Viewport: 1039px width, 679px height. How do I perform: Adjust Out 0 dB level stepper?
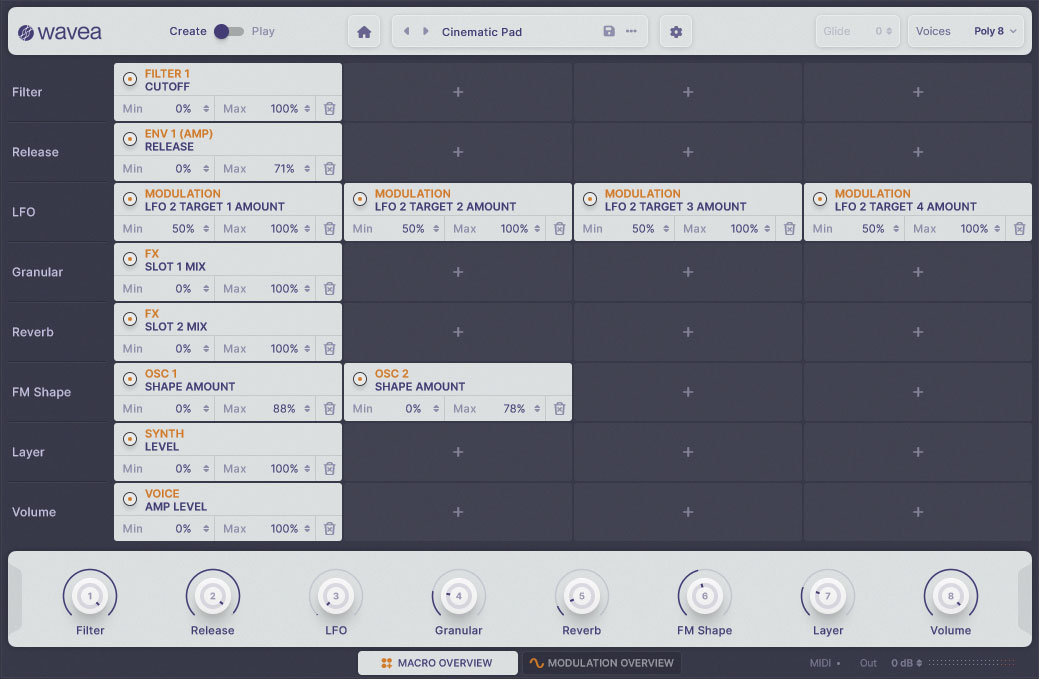tap(919, 663)
